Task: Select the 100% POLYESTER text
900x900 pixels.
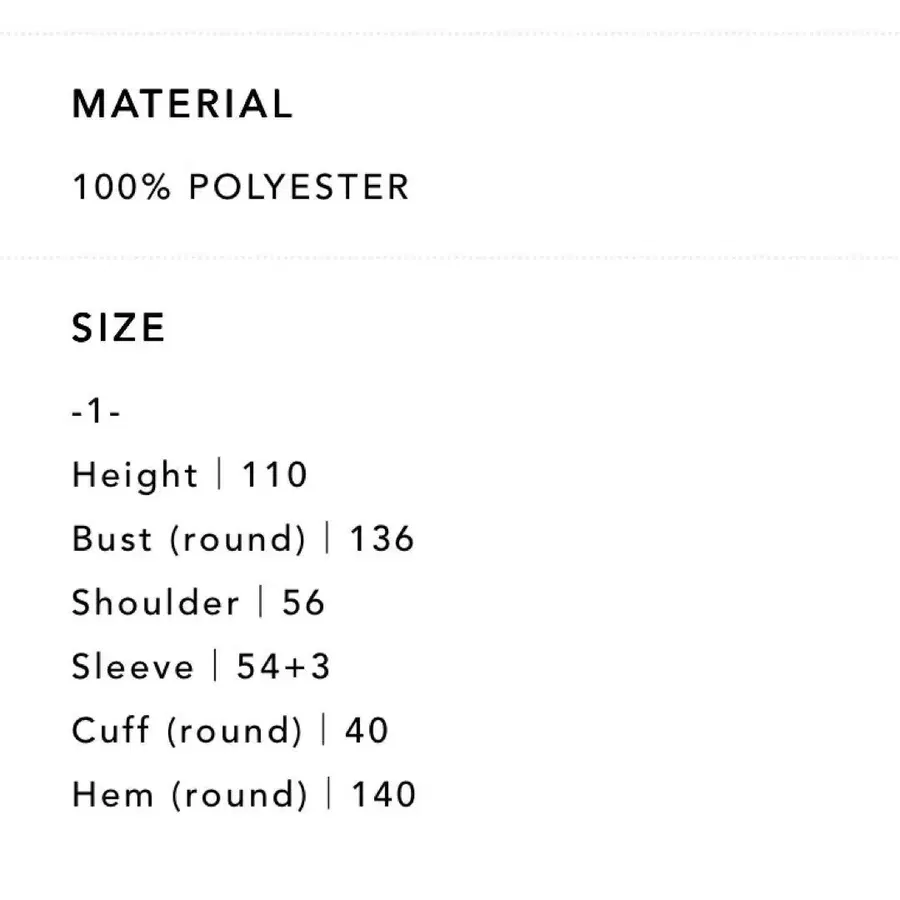Action: [240, 187]
